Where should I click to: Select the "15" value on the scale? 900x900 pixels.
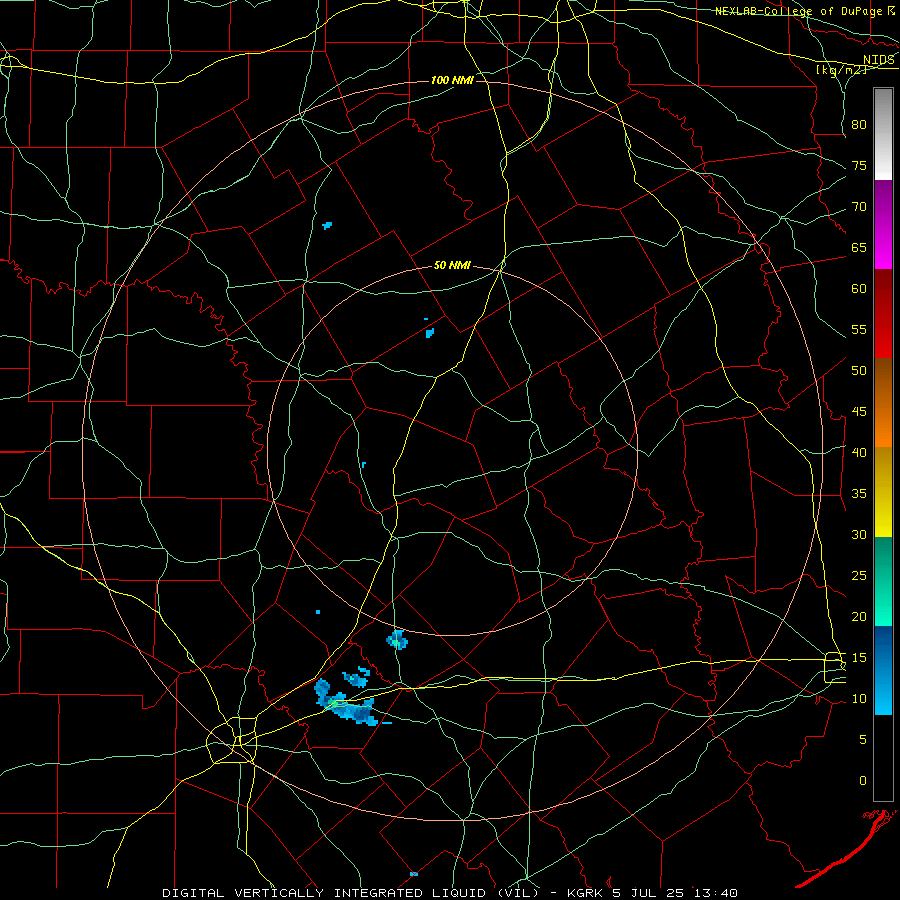tap(859, 658)
